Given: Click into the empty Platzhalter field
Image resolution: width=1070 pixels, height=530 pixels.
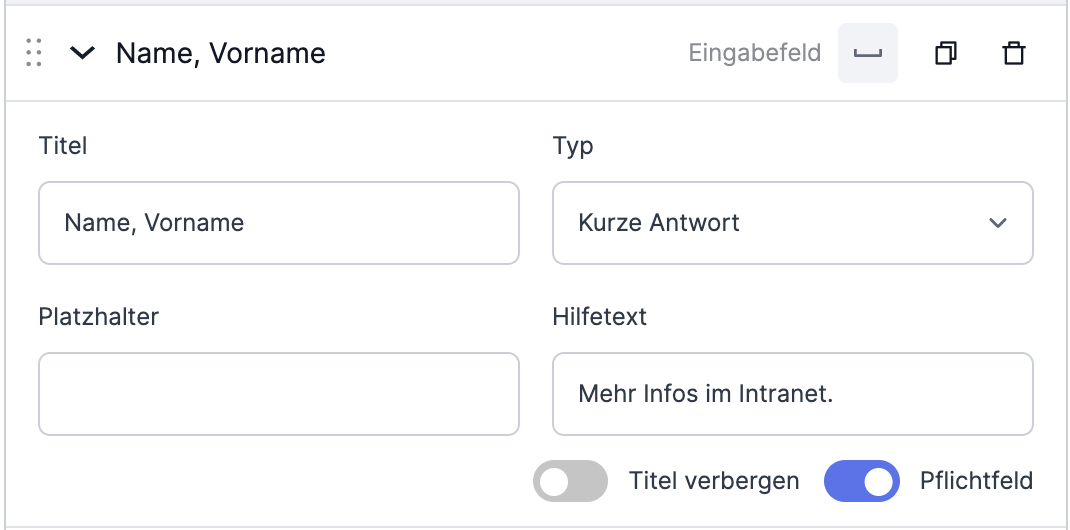Looking at the screenshot, I should (x=278, y=394).
